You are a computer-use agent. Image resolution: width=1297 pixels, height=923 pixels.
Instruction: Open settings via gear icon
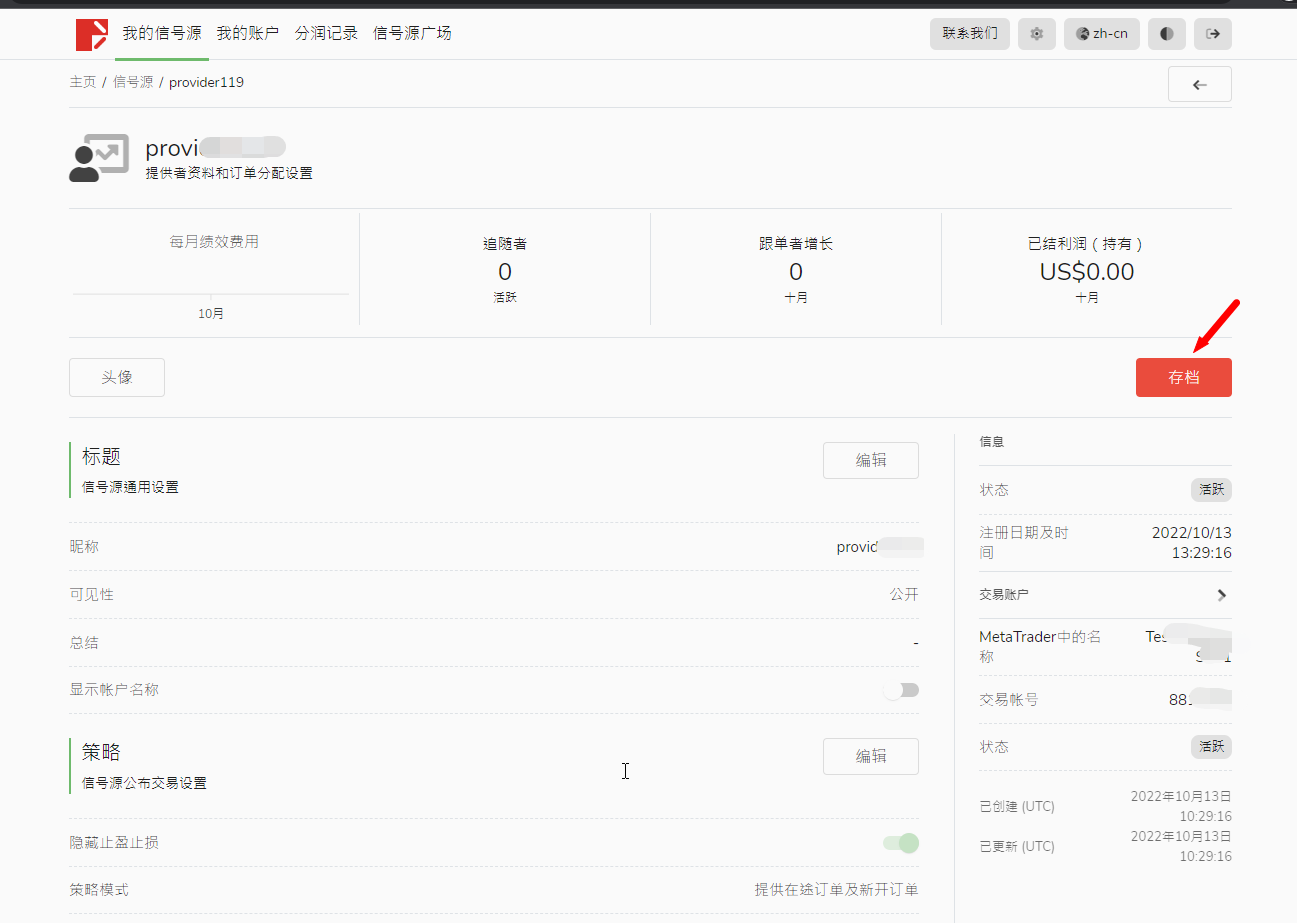[1036, 34]
